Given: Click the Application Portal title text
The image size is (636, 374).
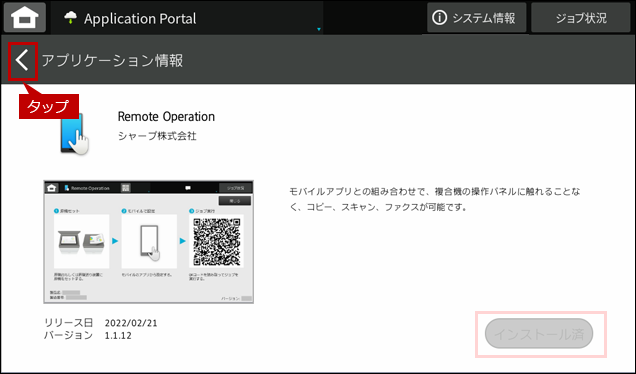Looking at the screenshot, I should (x=140, y=18).
